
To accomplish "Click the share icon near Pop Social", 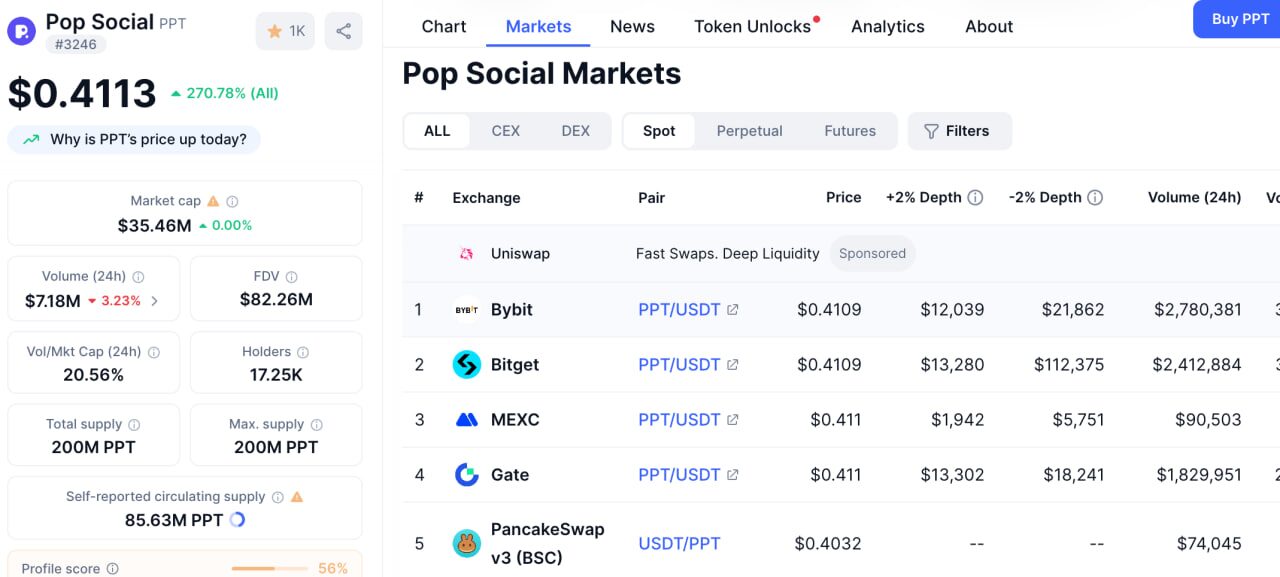I will point(343,31).
